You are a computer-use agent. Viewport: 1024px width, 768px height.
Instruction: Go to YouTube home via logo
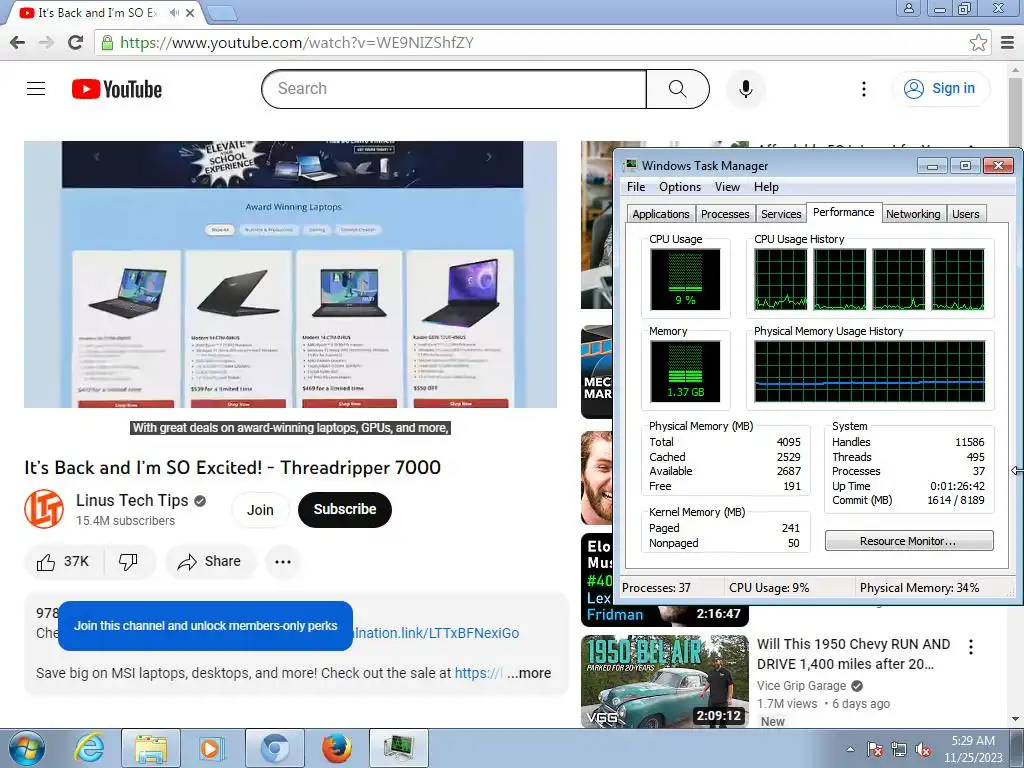click(117, 89)
